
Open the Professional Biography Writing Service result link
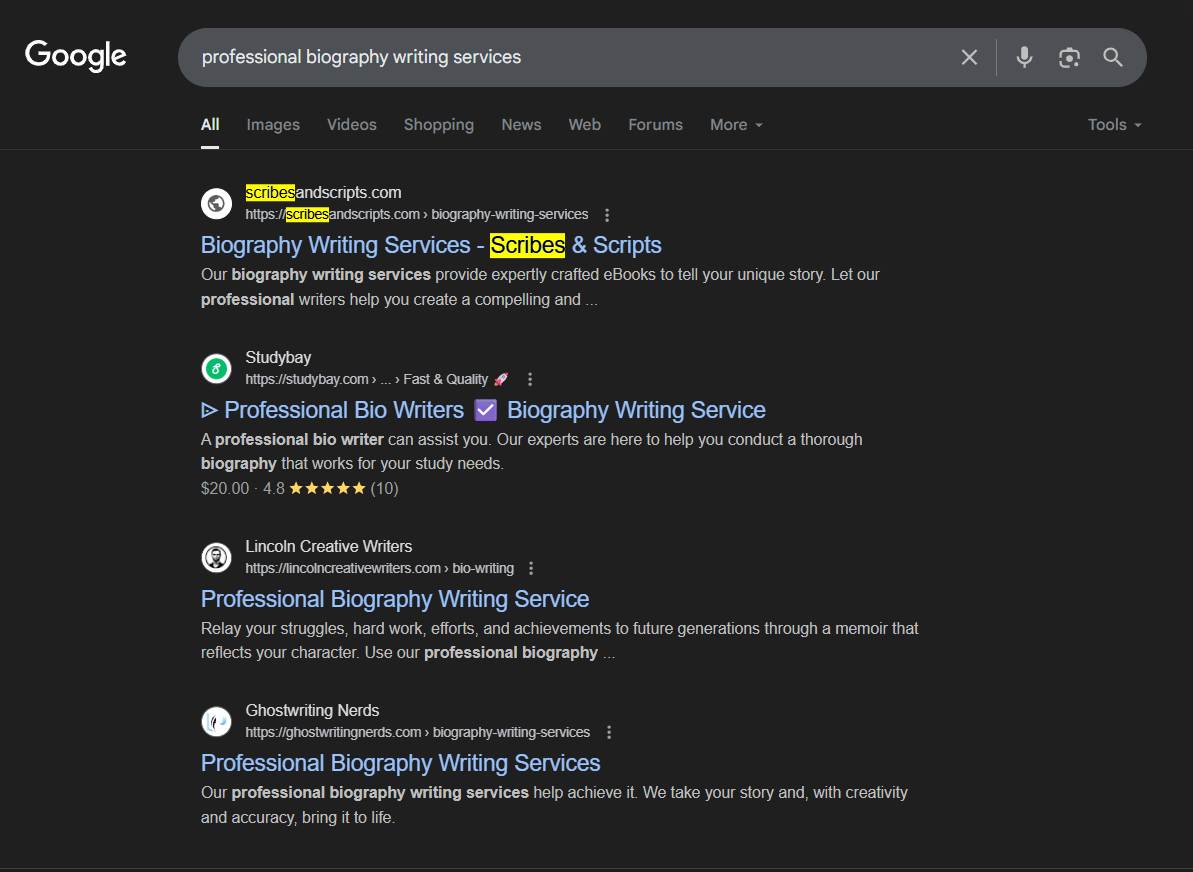tap(394, 598)
